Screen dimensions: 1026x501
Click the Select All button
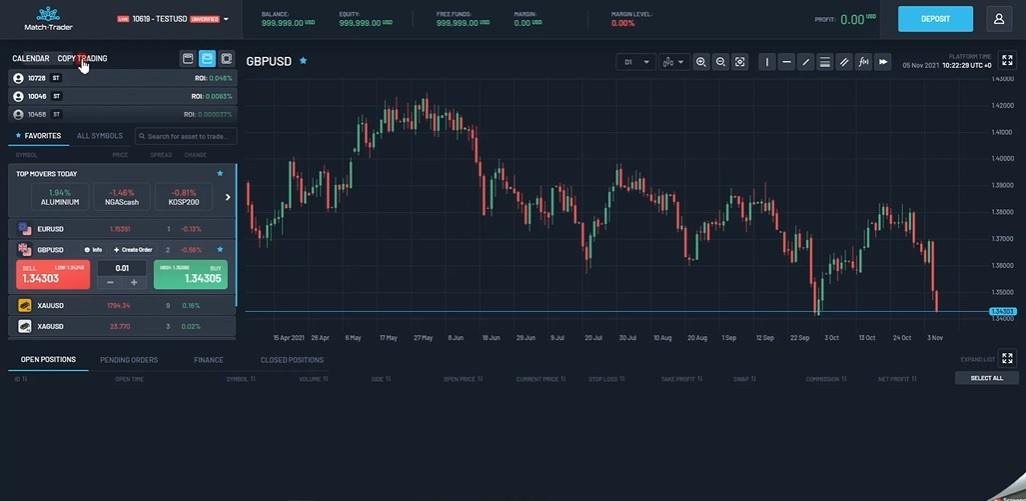click(x=987, y=378)
